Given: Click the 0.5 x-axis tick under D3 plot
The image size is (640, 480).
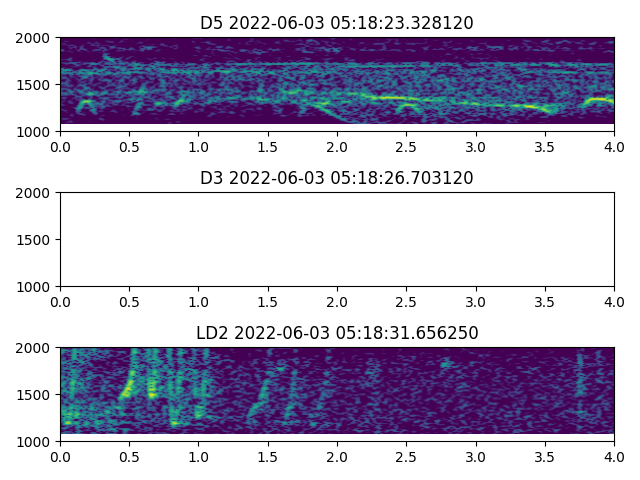Looking at the screenshot, I should point(129,301).
